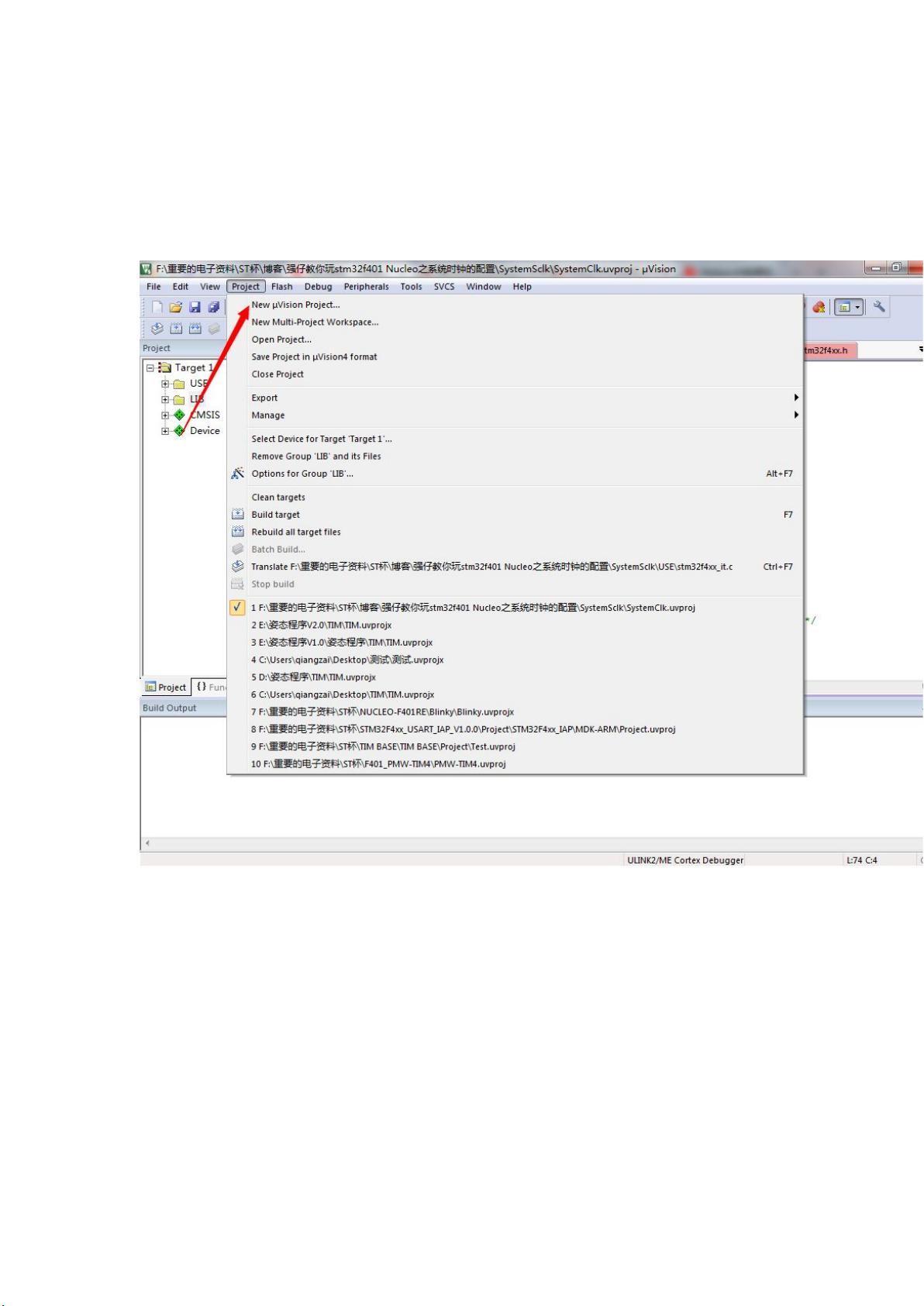924x1306 pixels.
Task: Click the Rebuild icon in build toolbar
Action: pyautogui.click(x=195, y=329)
